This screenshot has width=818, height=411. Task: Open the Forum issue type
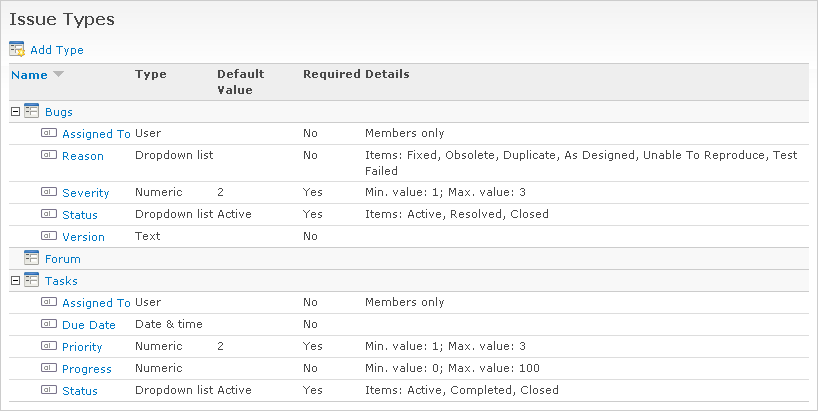coord(63,259)
